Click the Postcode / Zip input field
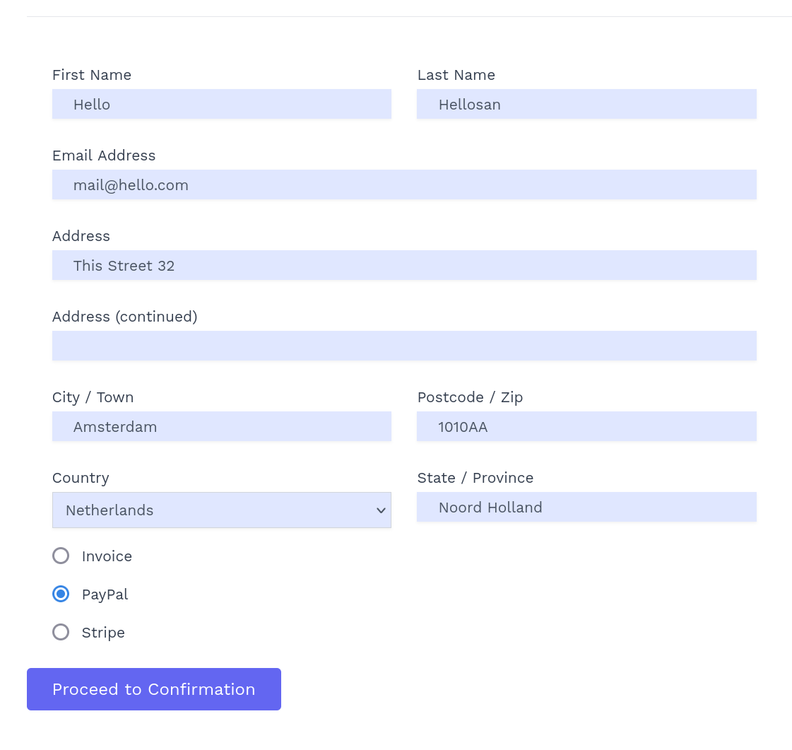The width and height of the screenshot is (792, 750). click(x=586, y=427)
